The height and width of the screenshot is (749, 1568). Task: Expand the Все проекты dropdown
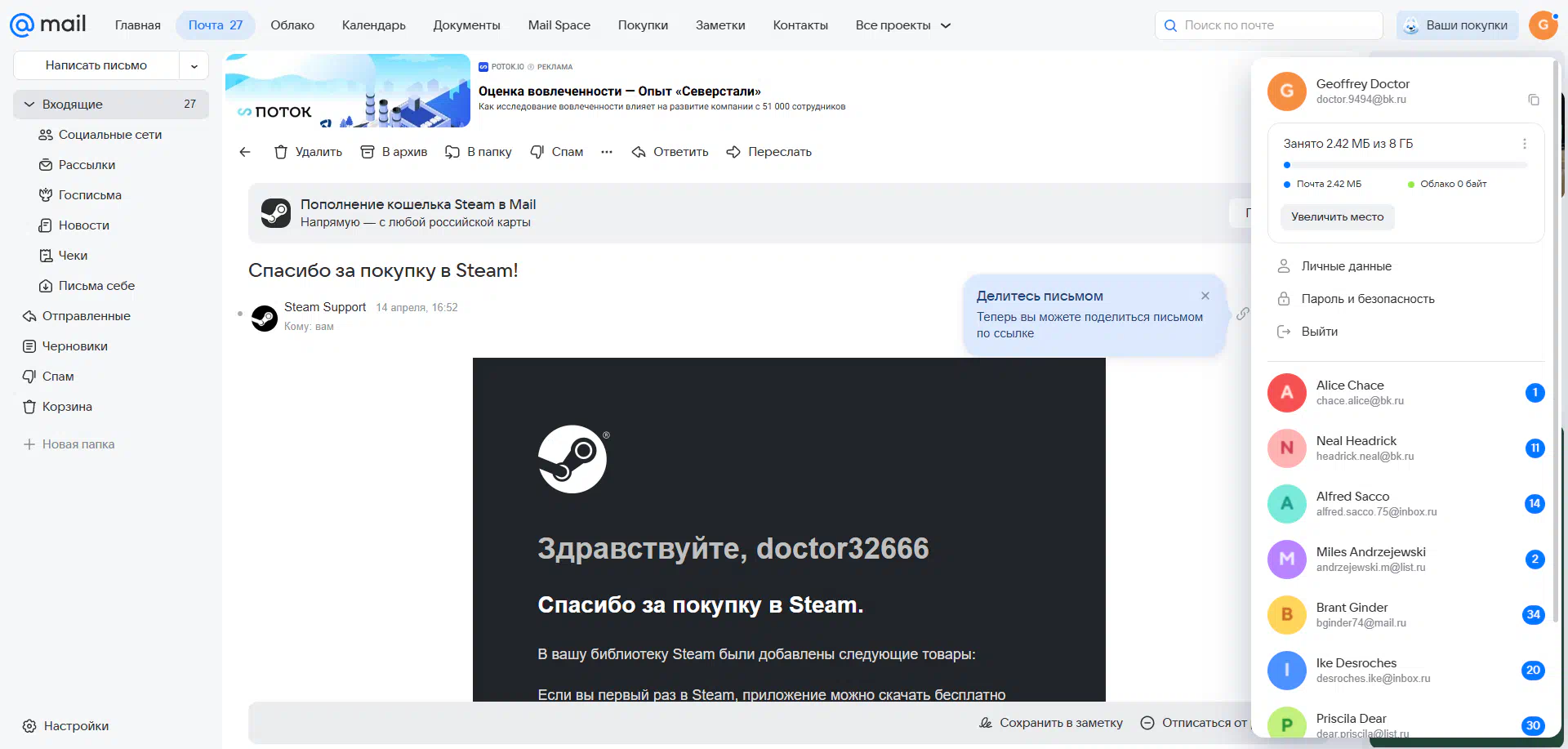coord(903,25)
